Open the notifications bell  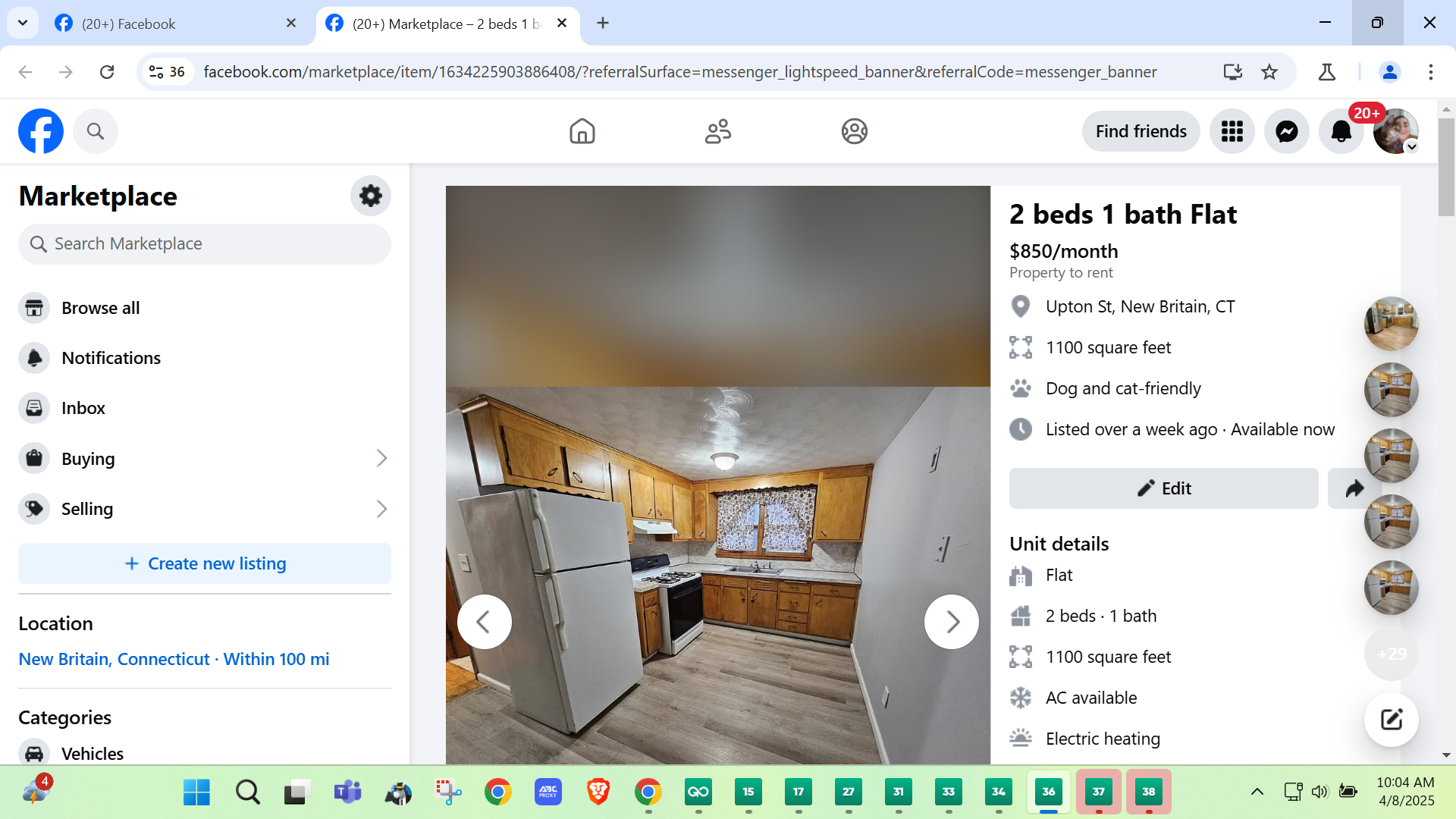tap(1341, 131)
